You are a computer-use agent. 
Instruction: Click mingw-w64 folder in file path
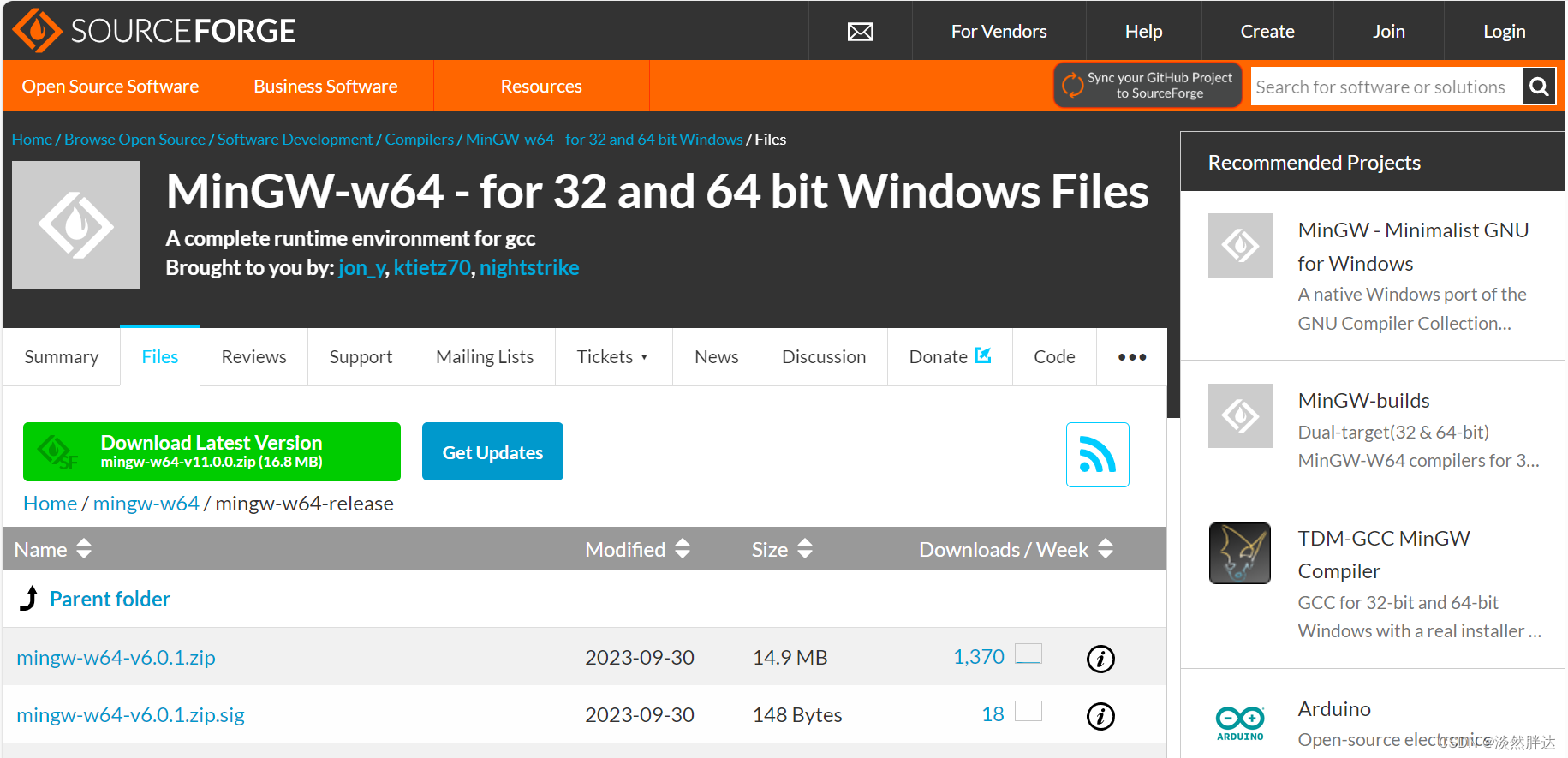tap(146, 504)
